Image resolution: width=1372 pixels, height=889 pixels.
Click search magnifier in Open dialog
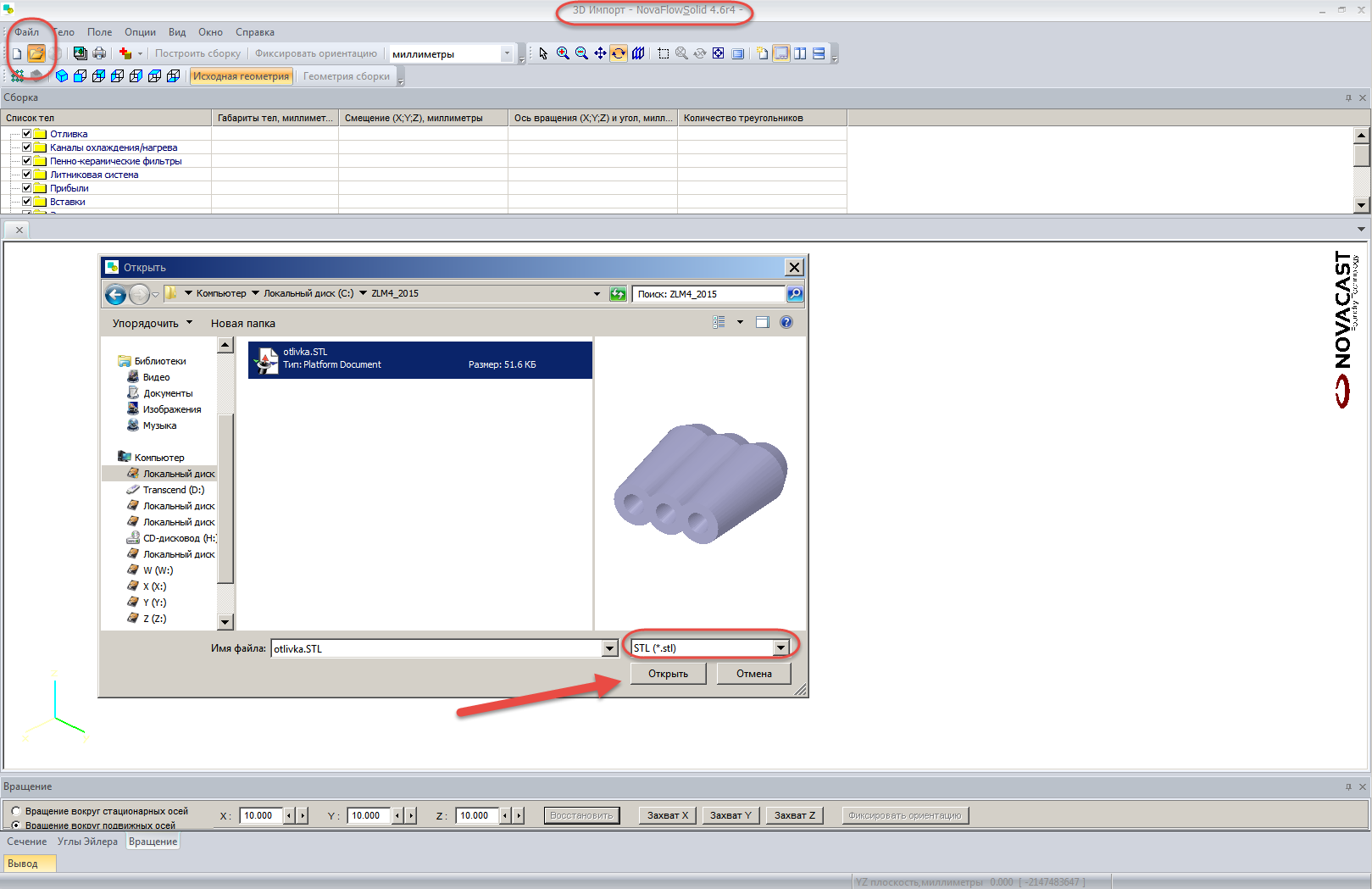(795, 294)
